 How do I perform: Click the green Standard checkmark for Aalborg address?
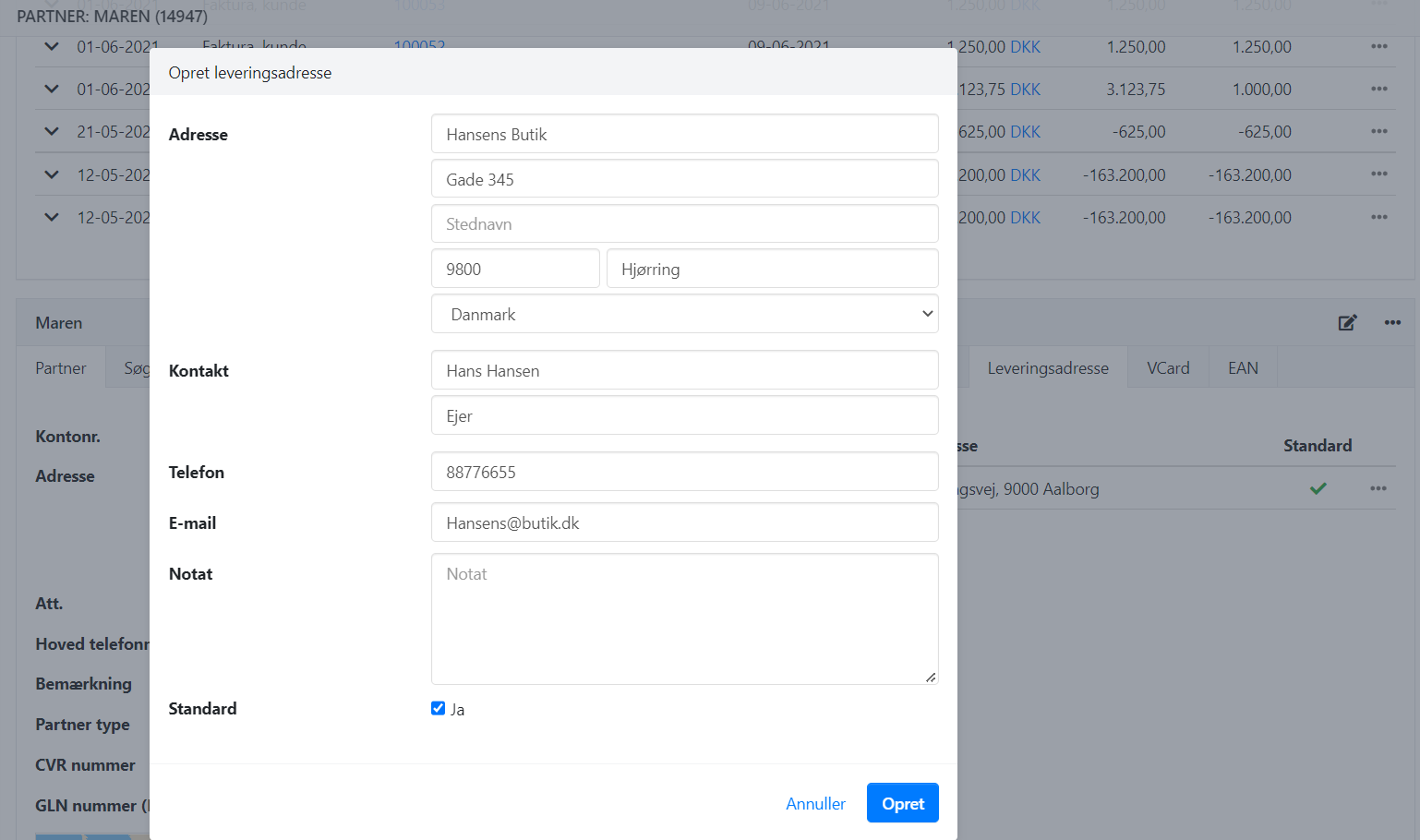click(1318, 488)
